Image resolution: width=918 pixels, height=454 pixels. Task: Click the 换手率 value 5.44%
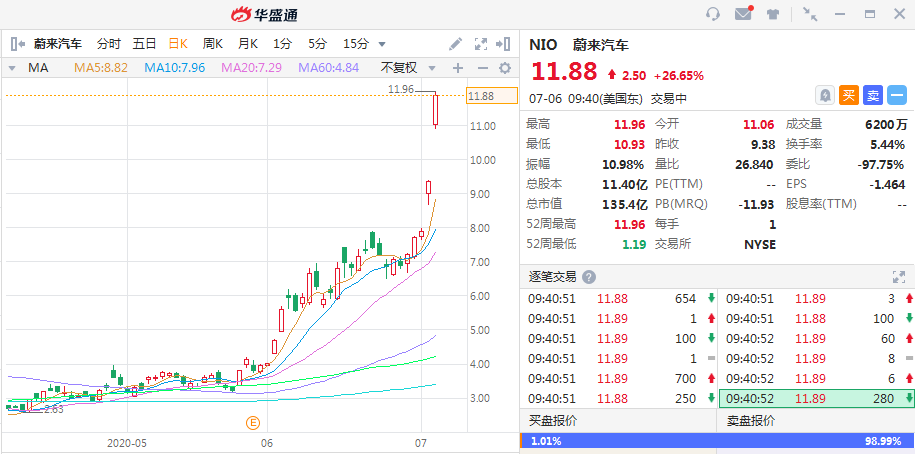(888, 144)
